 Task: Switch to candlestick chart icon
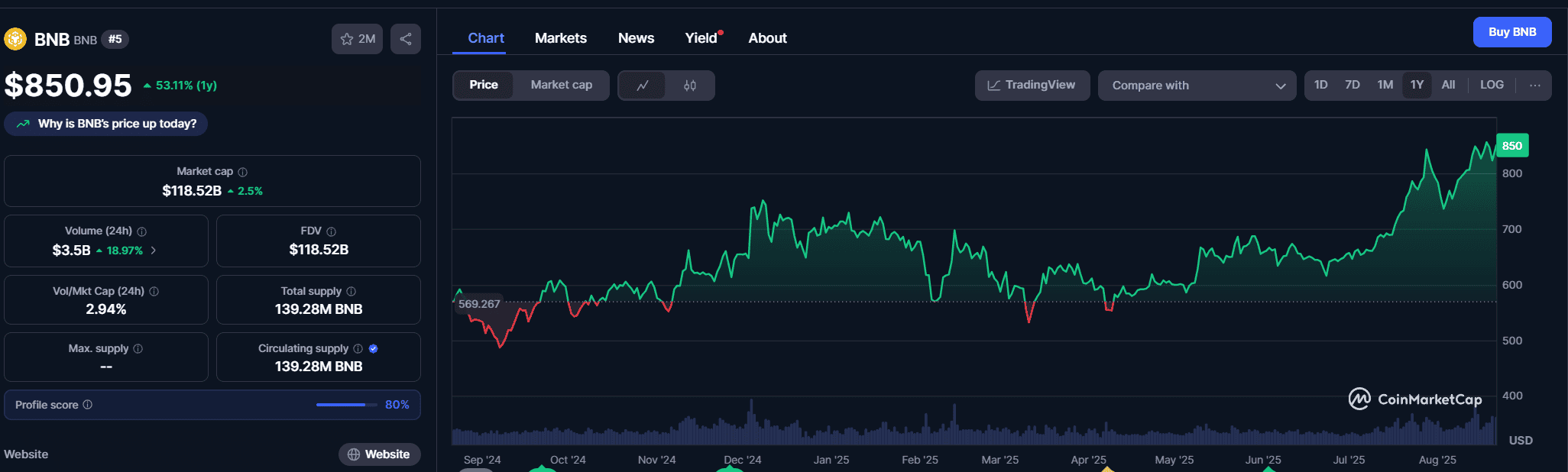pos(689,86)
